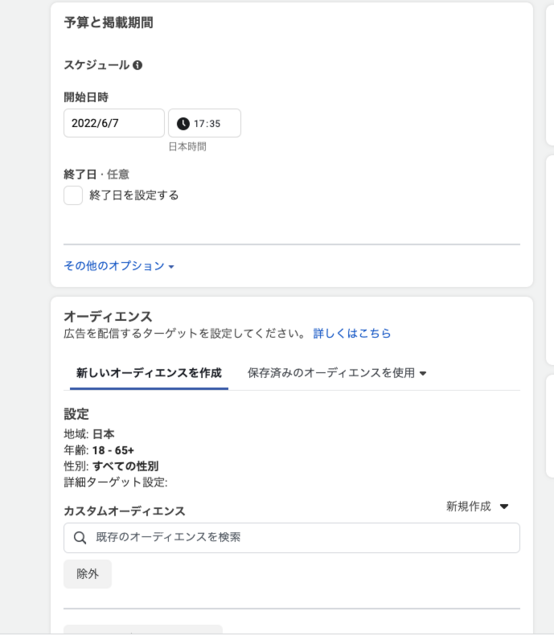Enable the 終了日を設定する checkbox
Image resolution: width=554 pixels, height=640 pixels.
[73, 196]
